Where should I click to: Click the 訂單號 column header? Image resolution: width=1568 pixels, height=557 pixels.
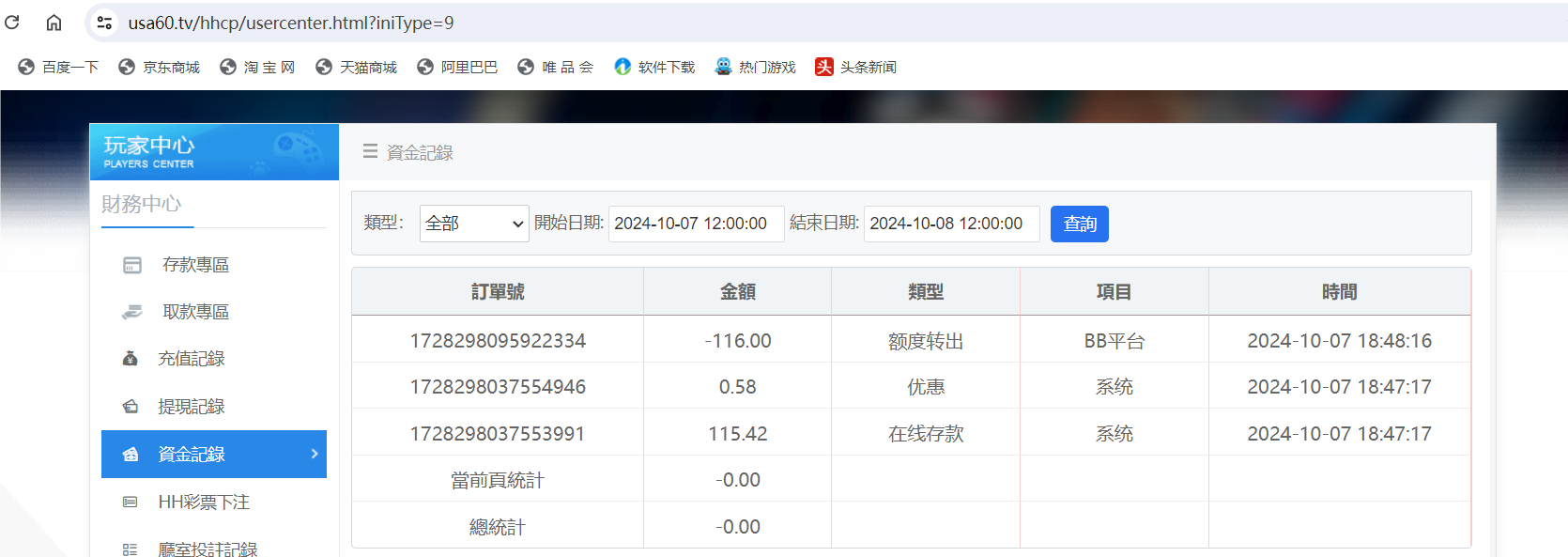498,292
